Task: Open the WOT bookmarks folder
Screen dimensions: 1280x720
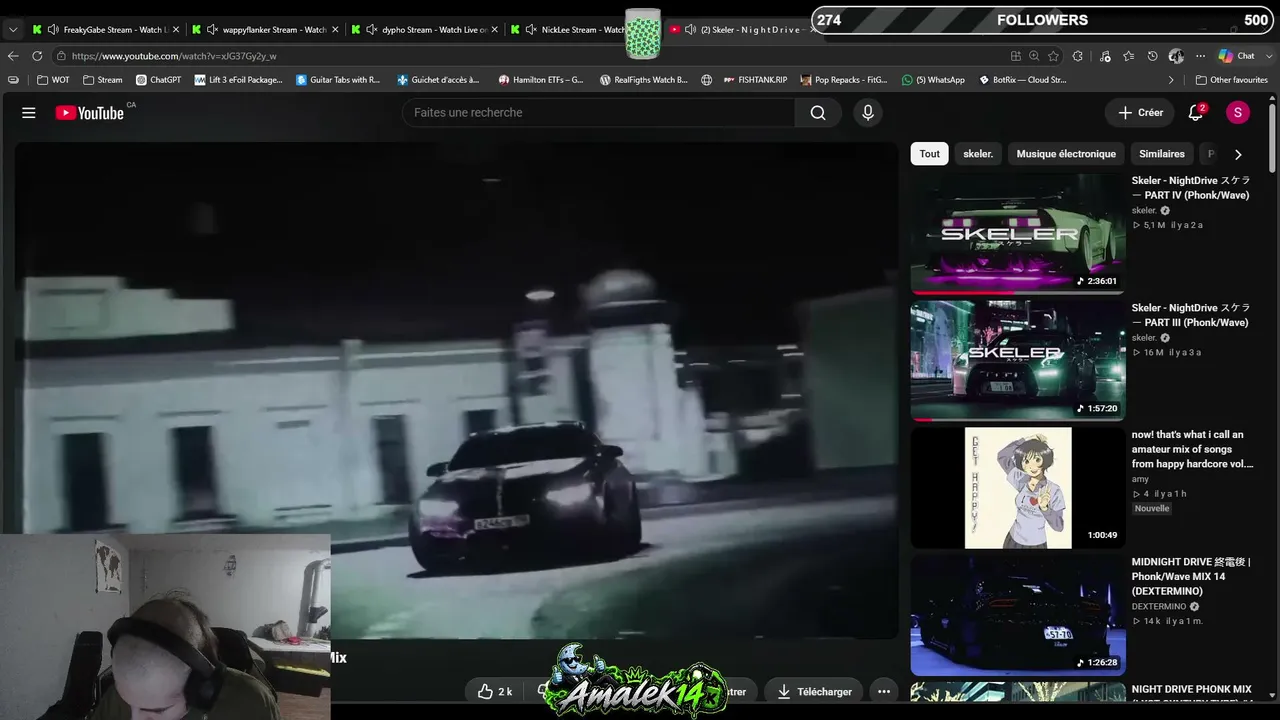Action: point(54,80)
